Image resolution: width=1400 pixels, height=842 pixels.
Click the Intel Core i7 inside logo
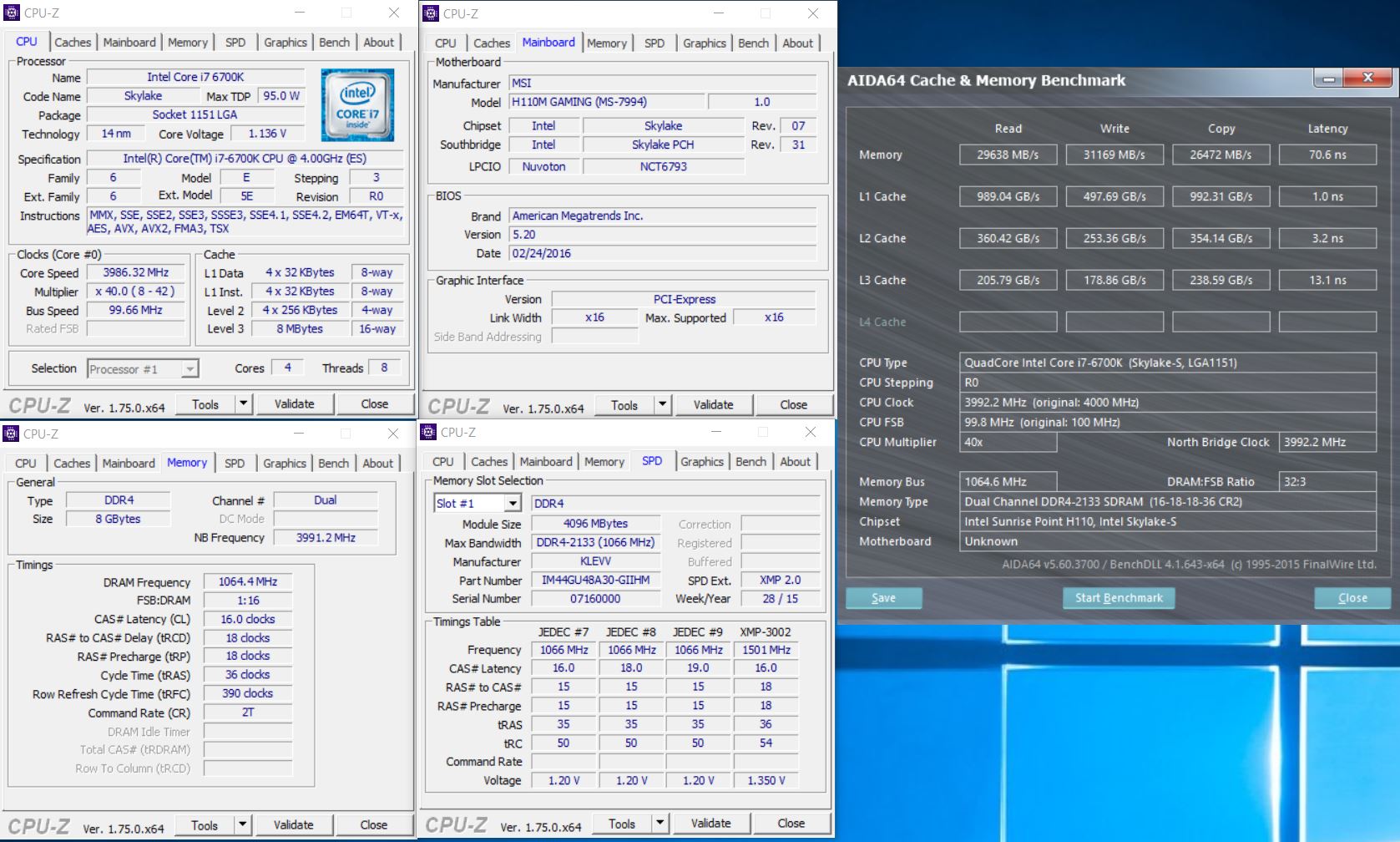click(x=357, y=105)
